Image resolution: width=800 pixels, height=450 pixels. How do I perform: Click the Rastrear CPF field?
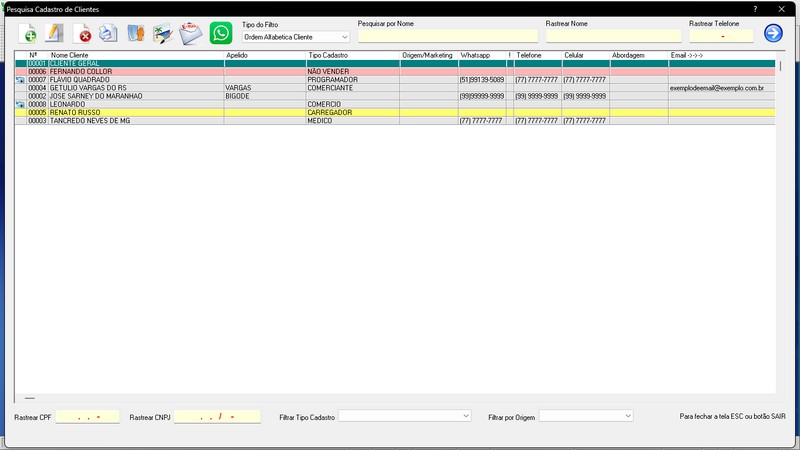click(87, 416)
